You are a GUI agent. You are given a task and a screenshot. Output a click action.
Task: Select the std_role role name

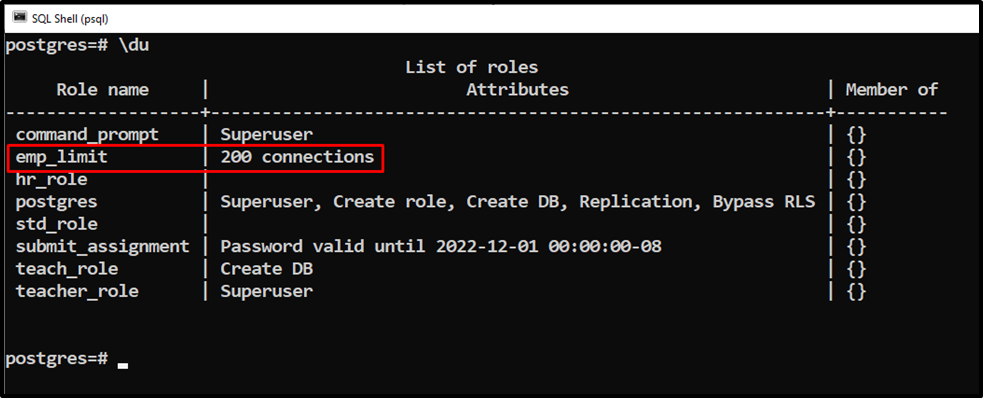pyautogui.click(x=56, y=224)
